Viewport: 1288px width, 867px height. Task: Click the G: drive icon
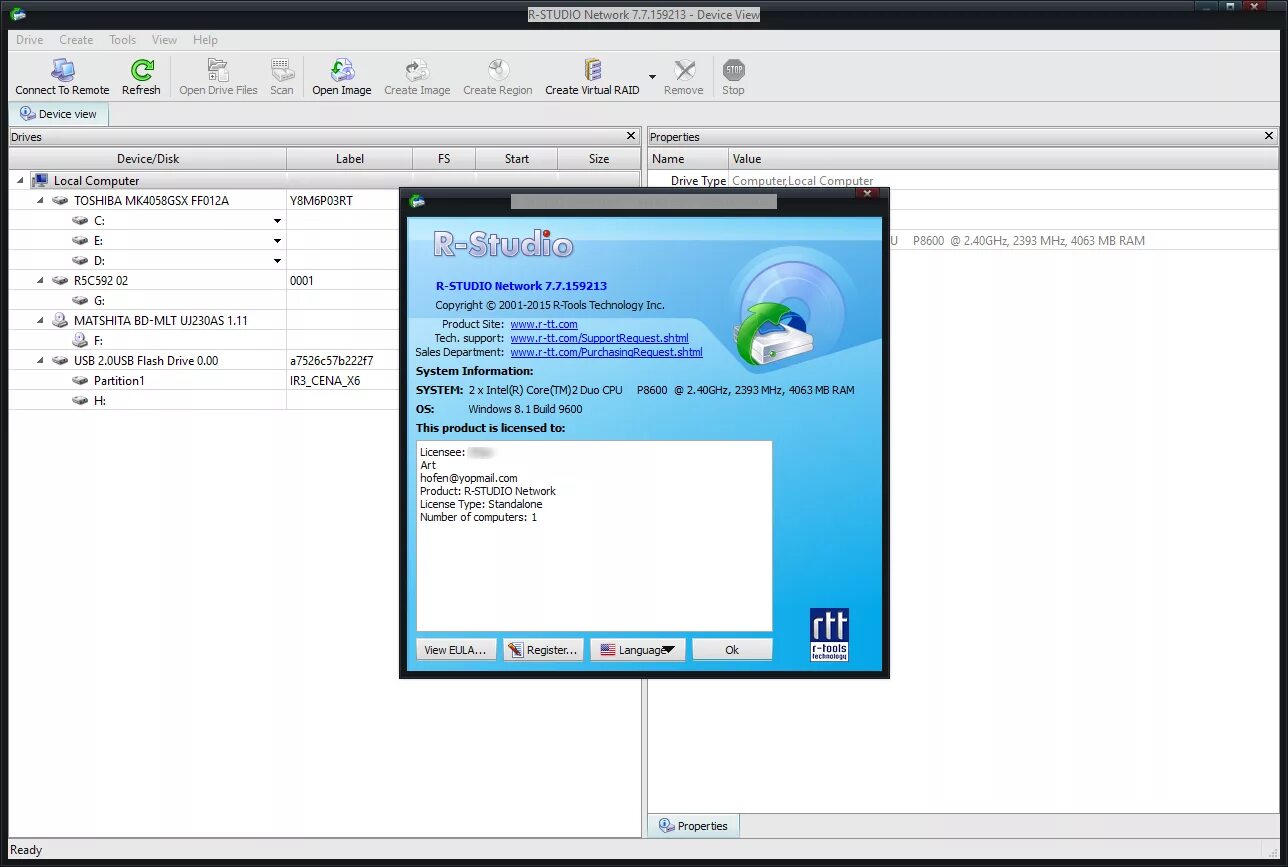click(x=80, y=301)
